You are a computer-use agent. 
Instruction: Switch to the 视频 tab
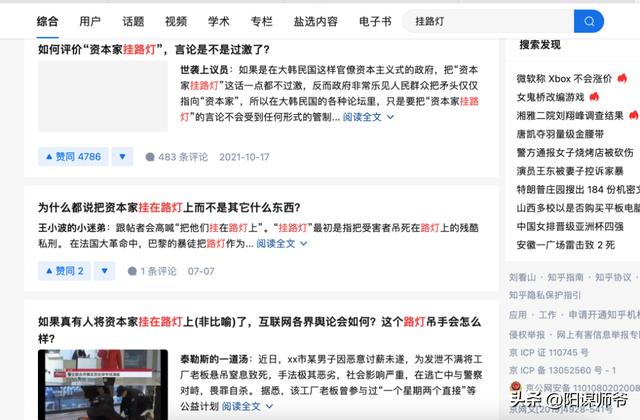176,21
